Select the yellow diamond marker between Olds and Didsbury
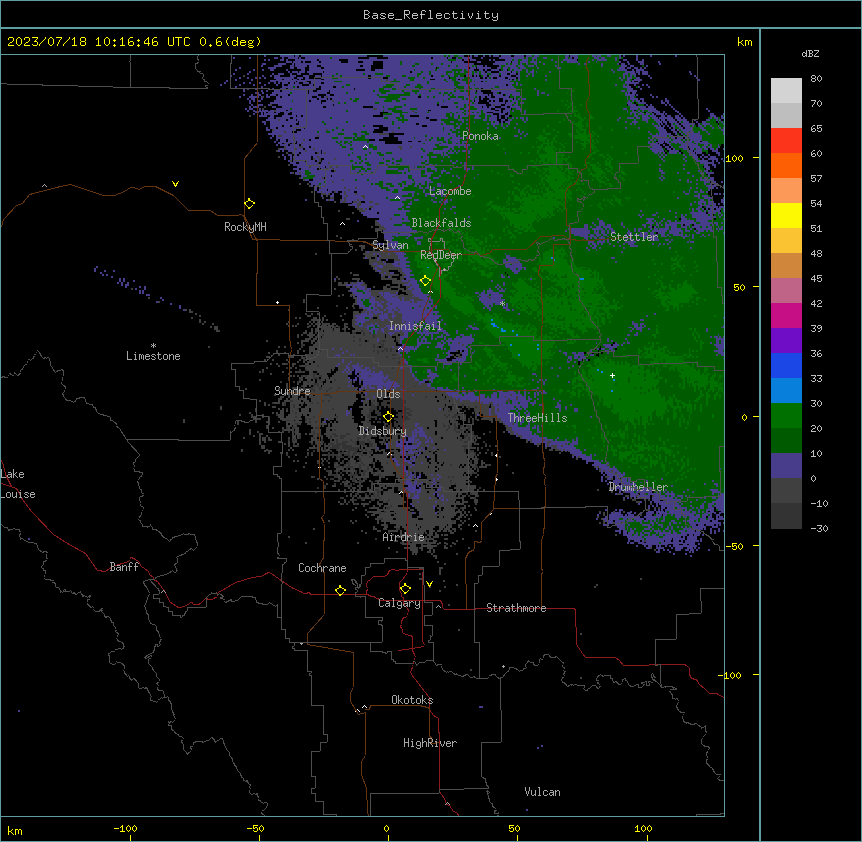Screen dimensions: 862x842 (x=388, y=416)
